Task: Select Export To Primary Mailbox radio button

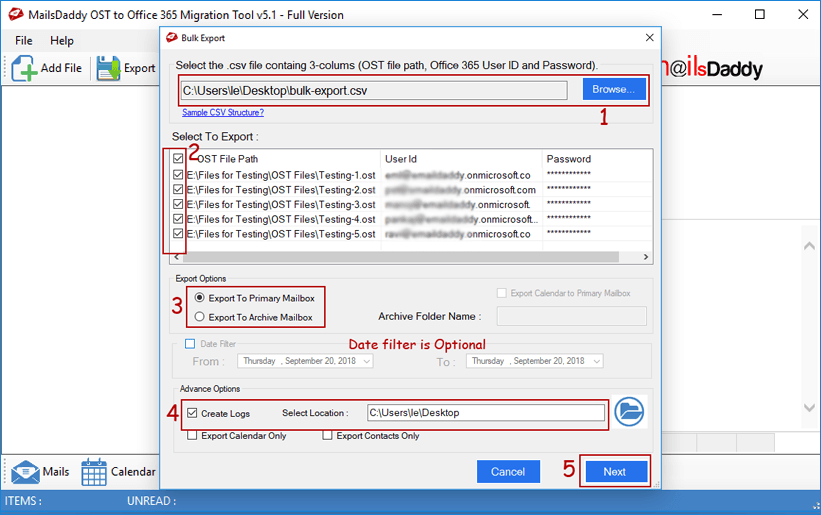Action: (199, 298)
